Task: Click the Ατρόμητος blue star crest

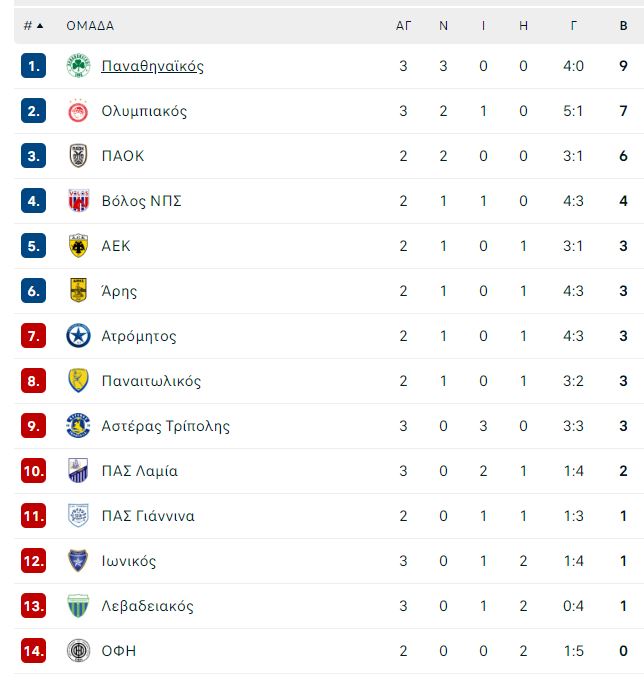Action: click(x=78, y=336)
